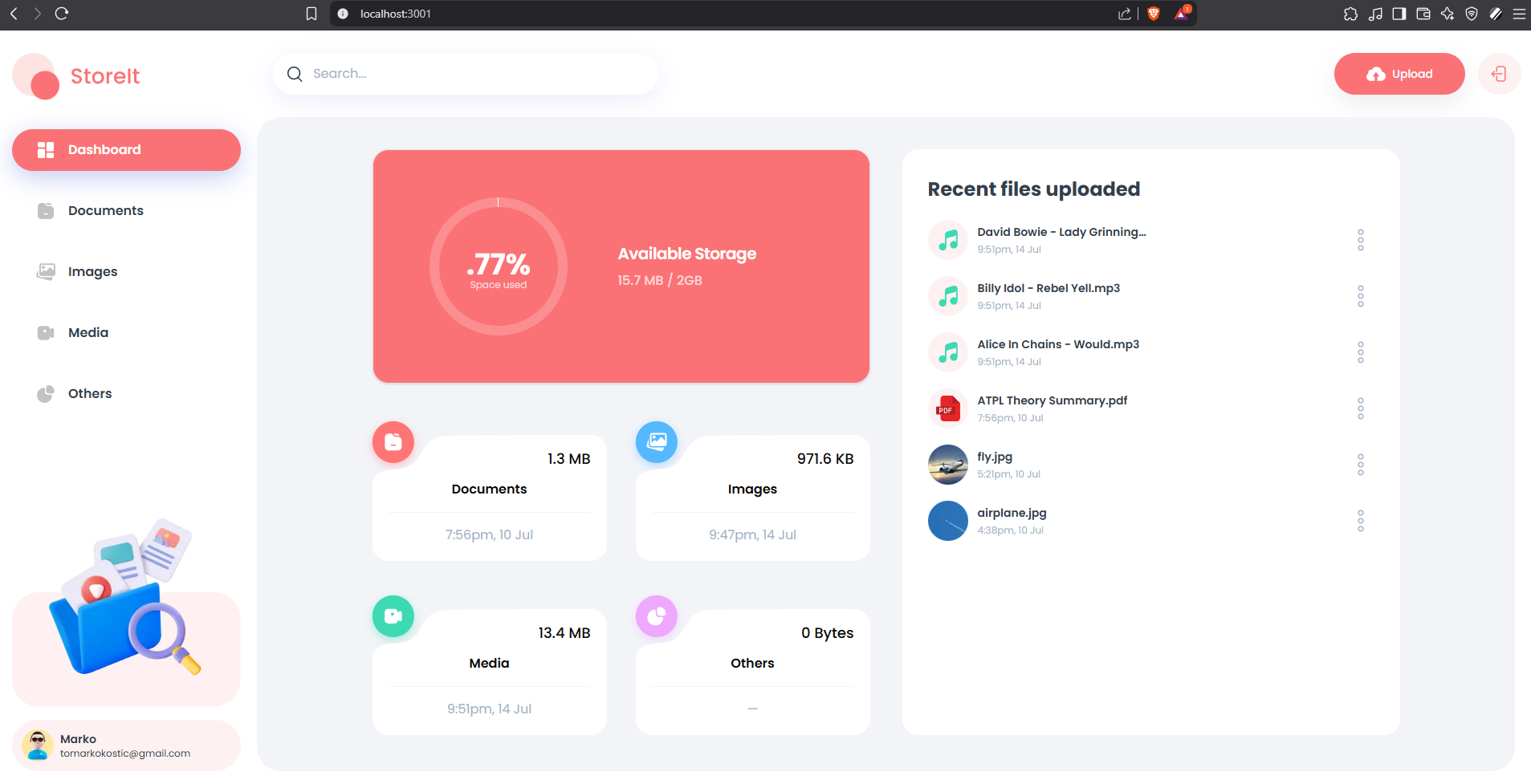Click the logout icon button
Viewport: 1531px width, 784px height.
coord(1498,74)
